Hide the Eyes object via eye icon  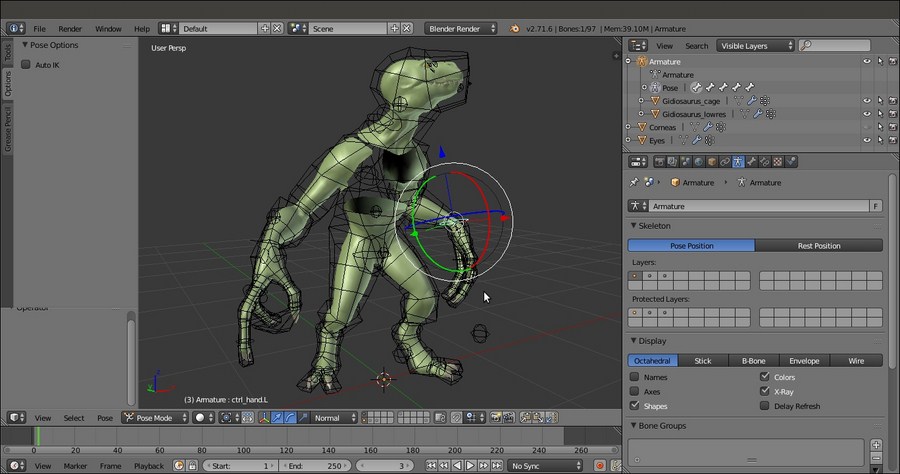point(867,140)
